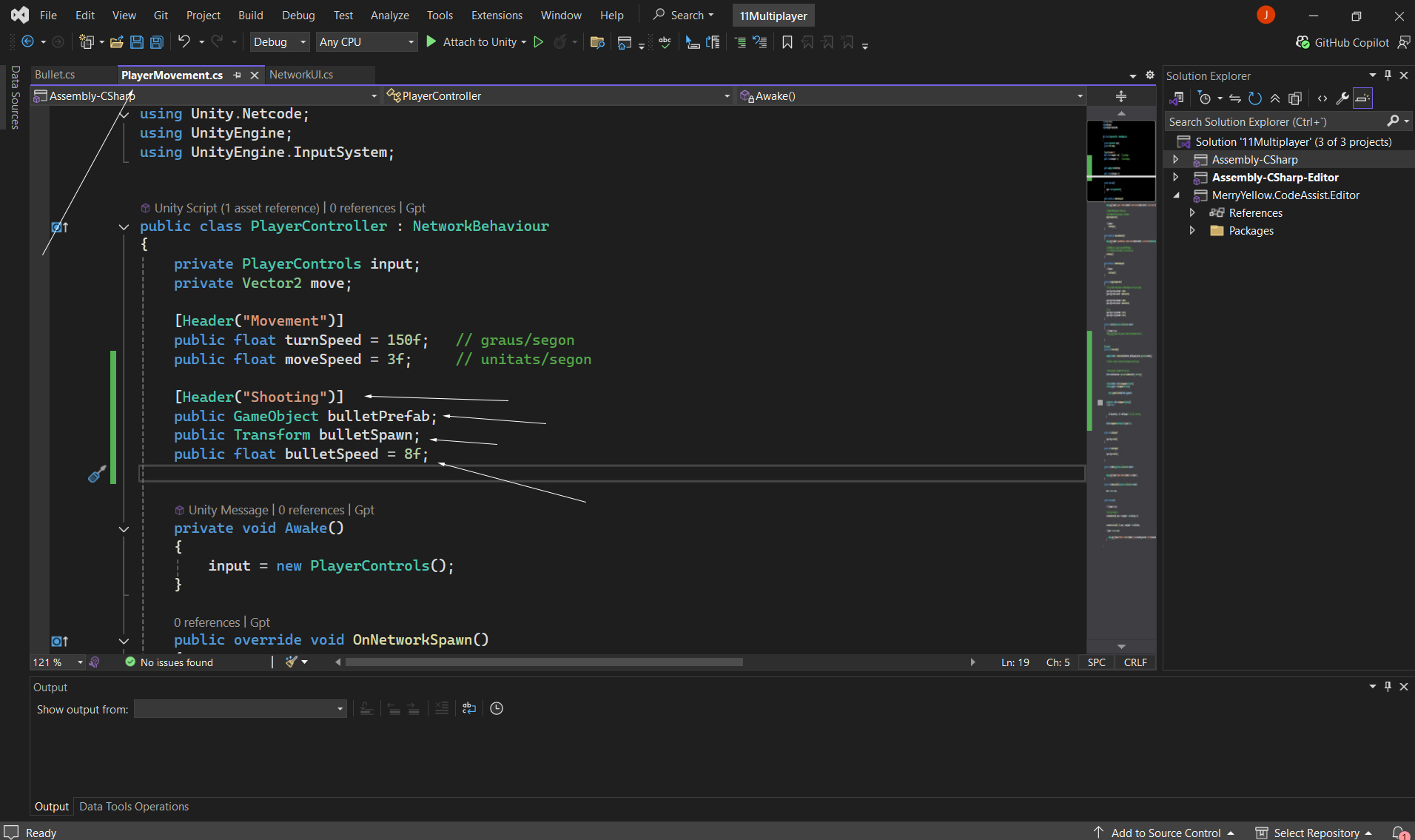Viewport: 1415px width, 840px height.
Task: Open the Extensions menu
Action: (497, 15)
